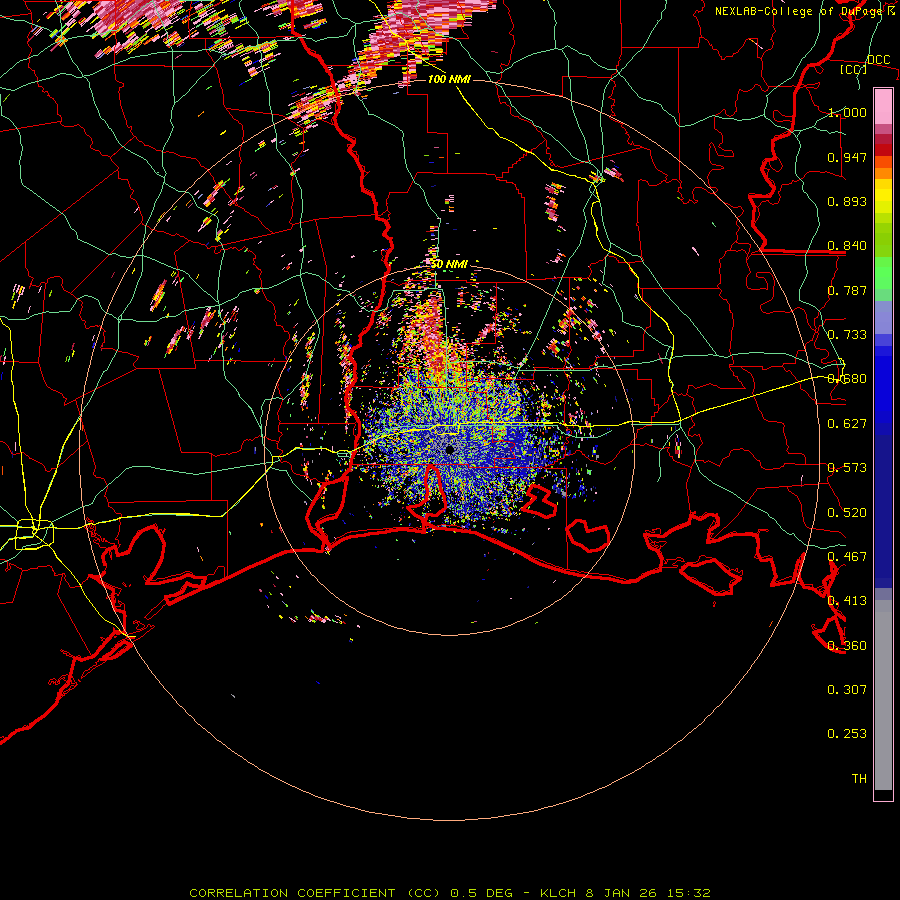Click the 0.947 scale value
900x900 pixels.
847,157
